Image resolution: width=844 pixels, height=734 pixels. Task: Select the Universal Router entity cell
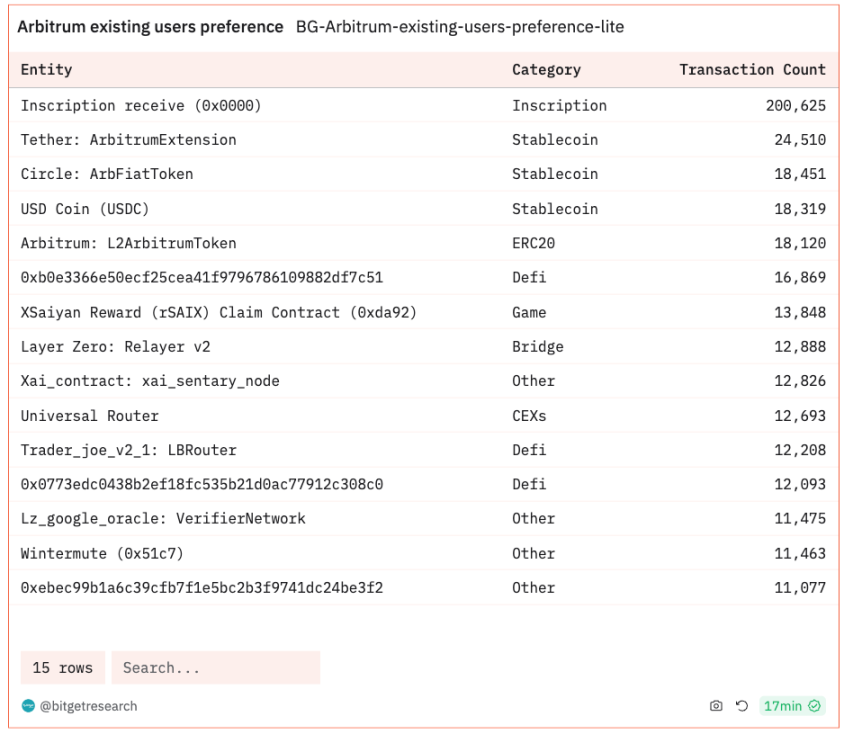89,415
